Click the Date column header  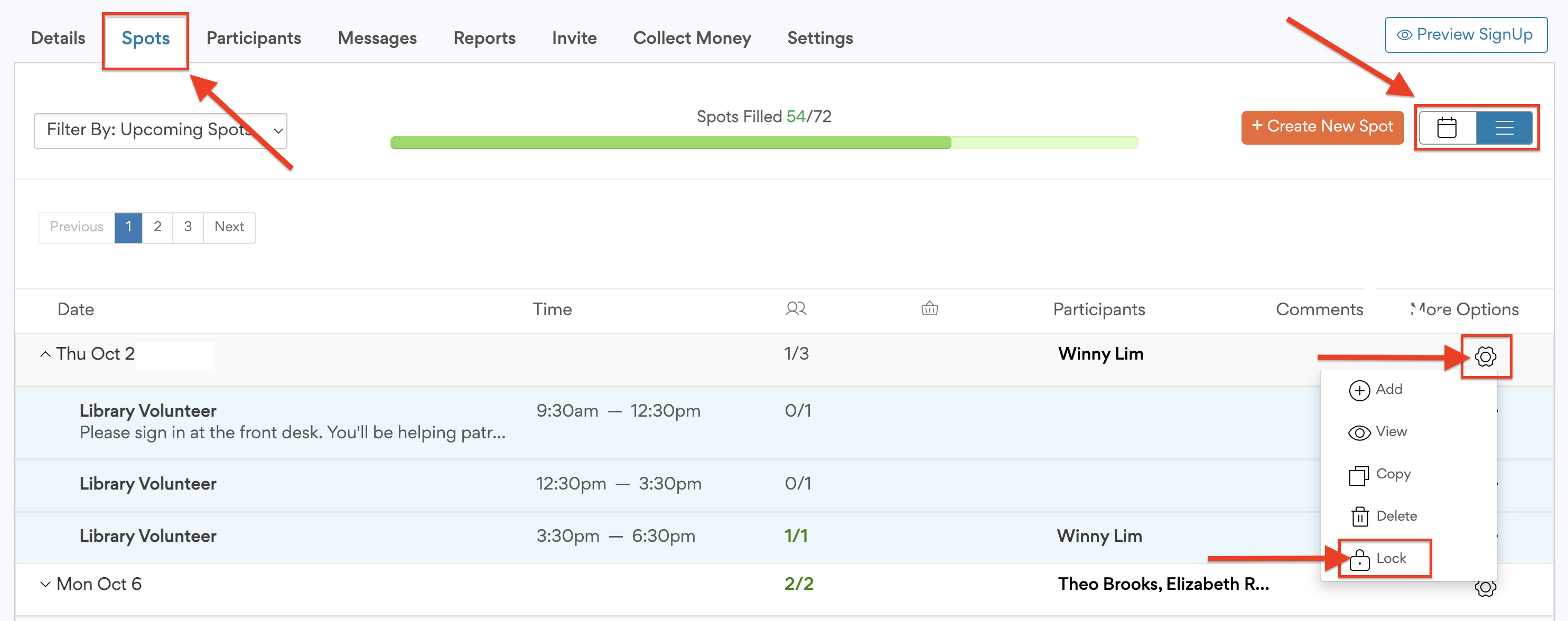(x=76, y=309)
